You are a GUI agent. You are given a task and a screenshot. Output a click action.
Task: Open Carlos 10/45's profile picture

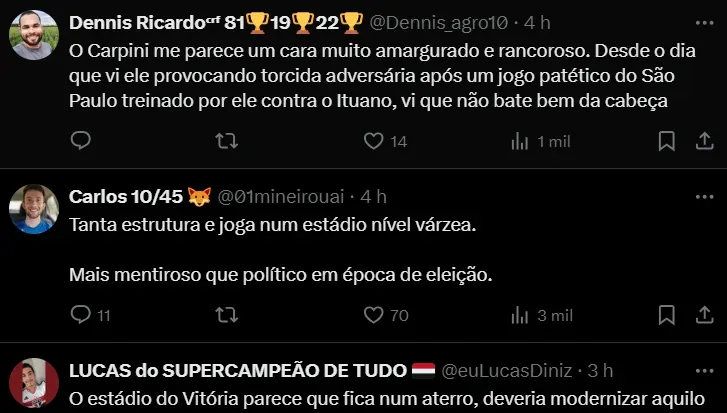[34, 209]
